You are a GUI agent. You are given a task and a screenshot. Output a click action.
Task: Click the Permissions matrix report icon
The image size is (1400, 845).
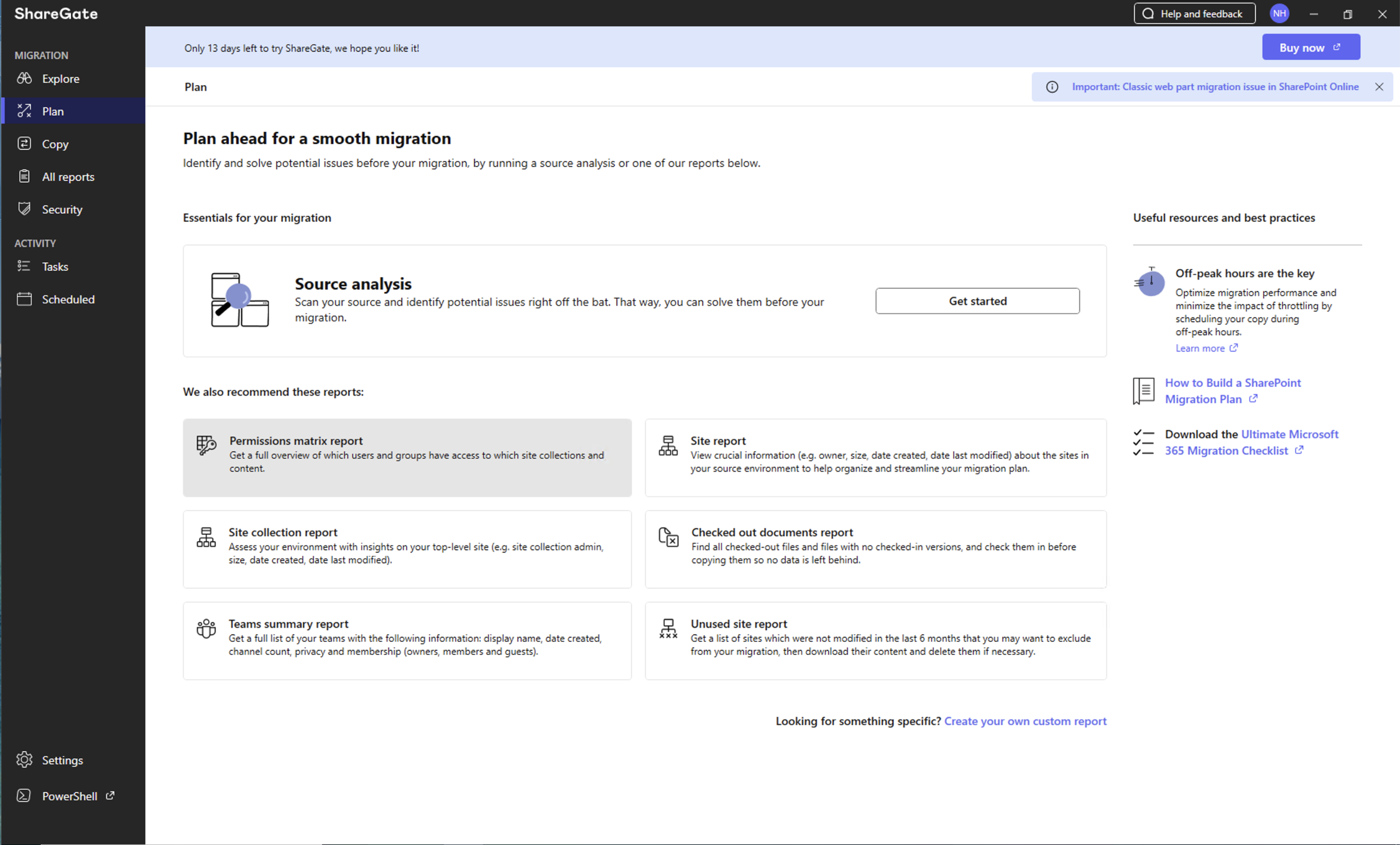[206, 445]
